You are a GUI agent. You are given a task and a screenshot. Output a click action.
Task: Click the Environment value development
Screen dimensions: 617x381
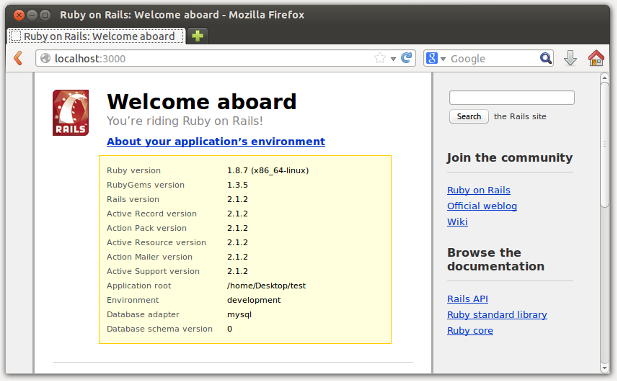(x=254, y=300)
